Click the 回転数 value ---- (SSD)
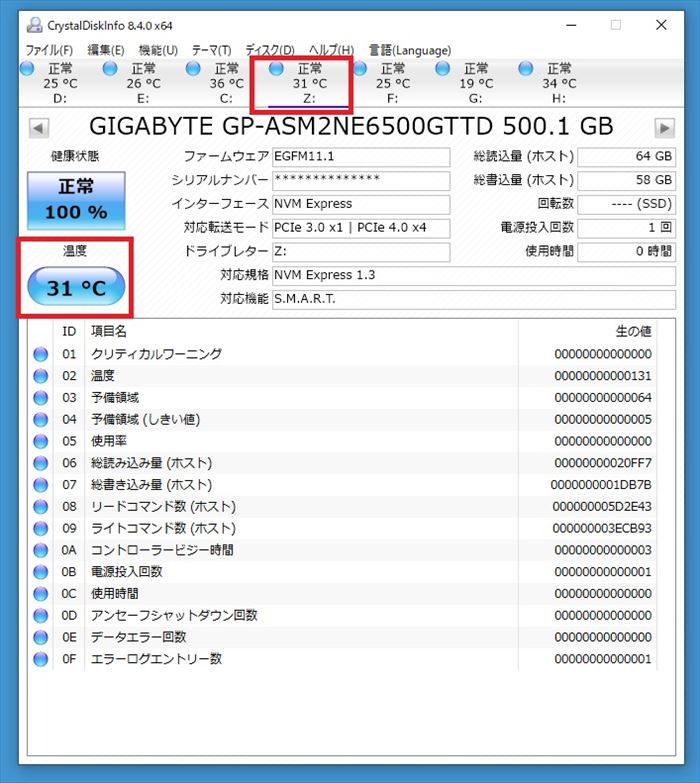This screenshot has height=783, width=700. [x=627, y=204]
